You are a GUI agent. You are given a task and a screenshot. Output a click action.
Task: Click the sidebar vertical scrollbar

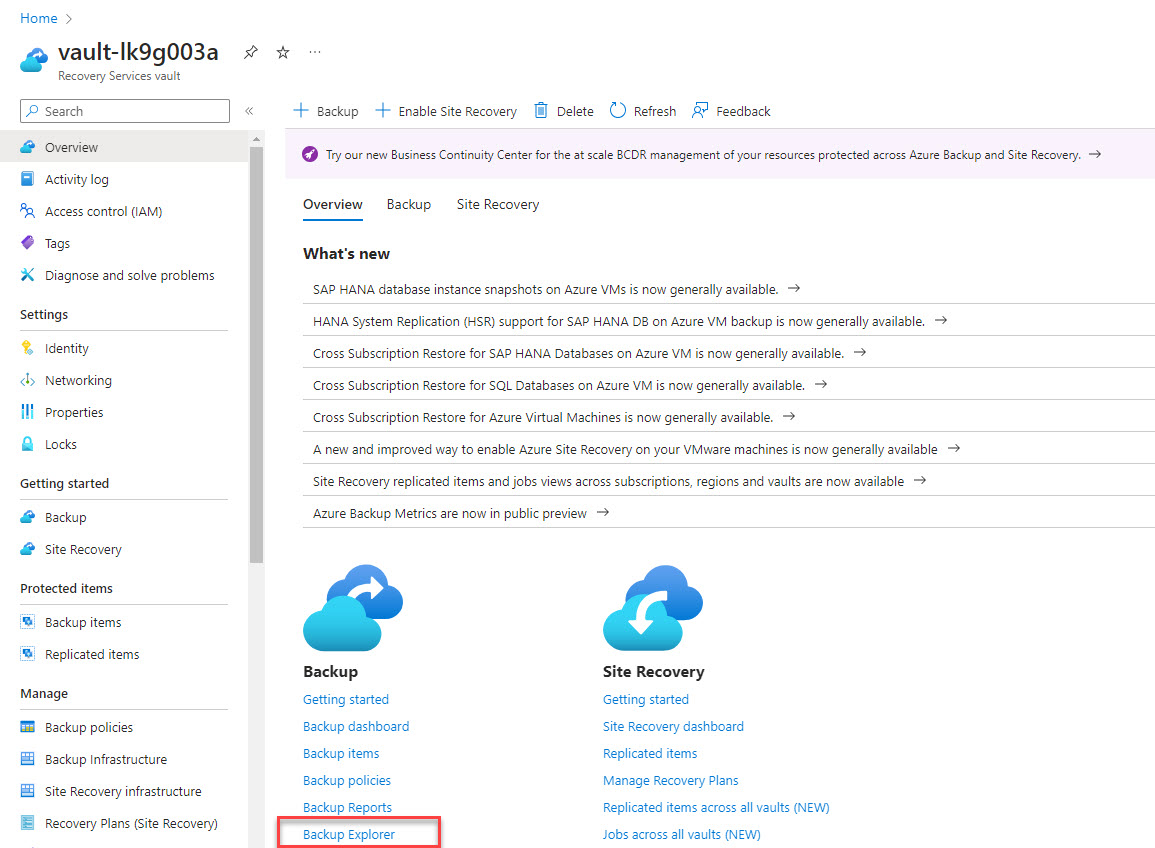[256, 350]
